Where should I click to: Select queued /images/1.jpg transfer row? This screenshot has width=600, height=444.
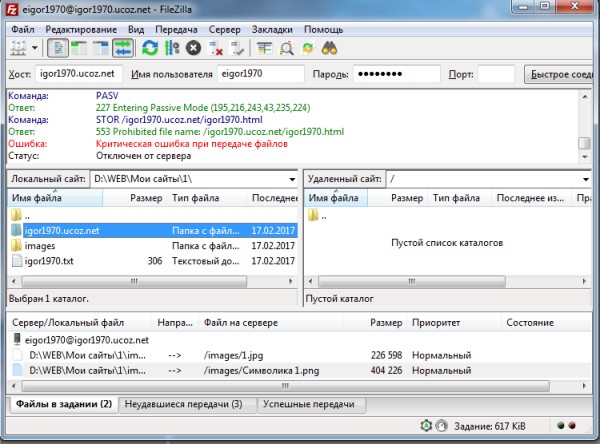click(298, 355)
